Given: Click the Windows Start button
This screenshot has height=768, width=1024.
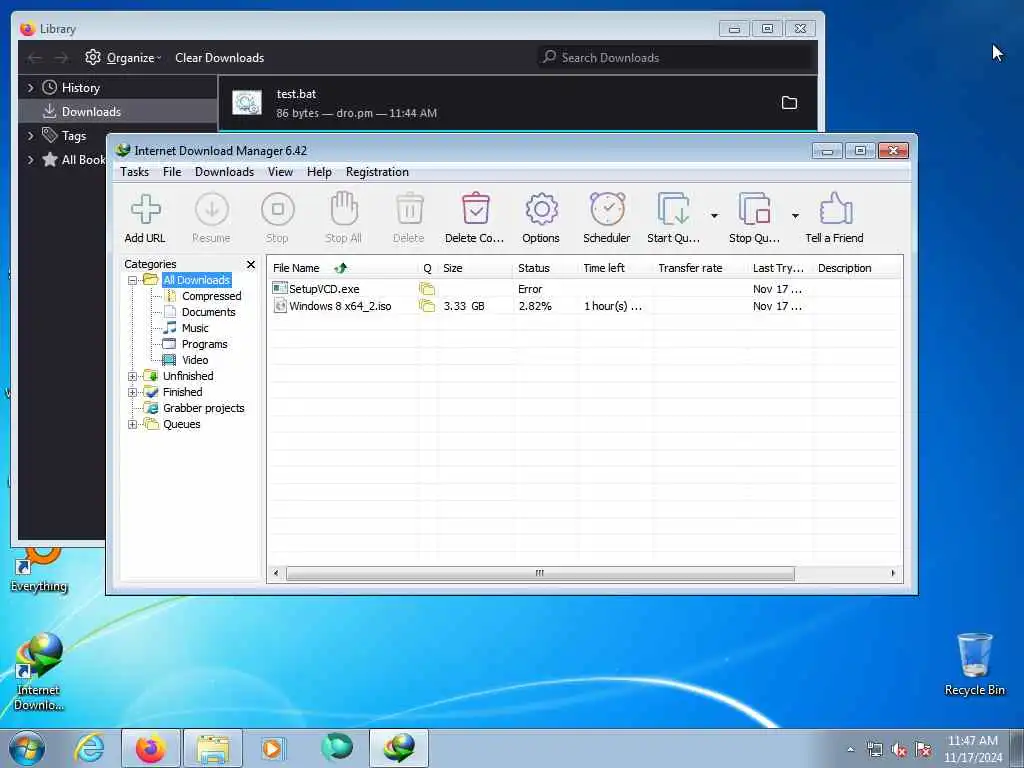Looking at the screenshot, I should click(27, 748).
